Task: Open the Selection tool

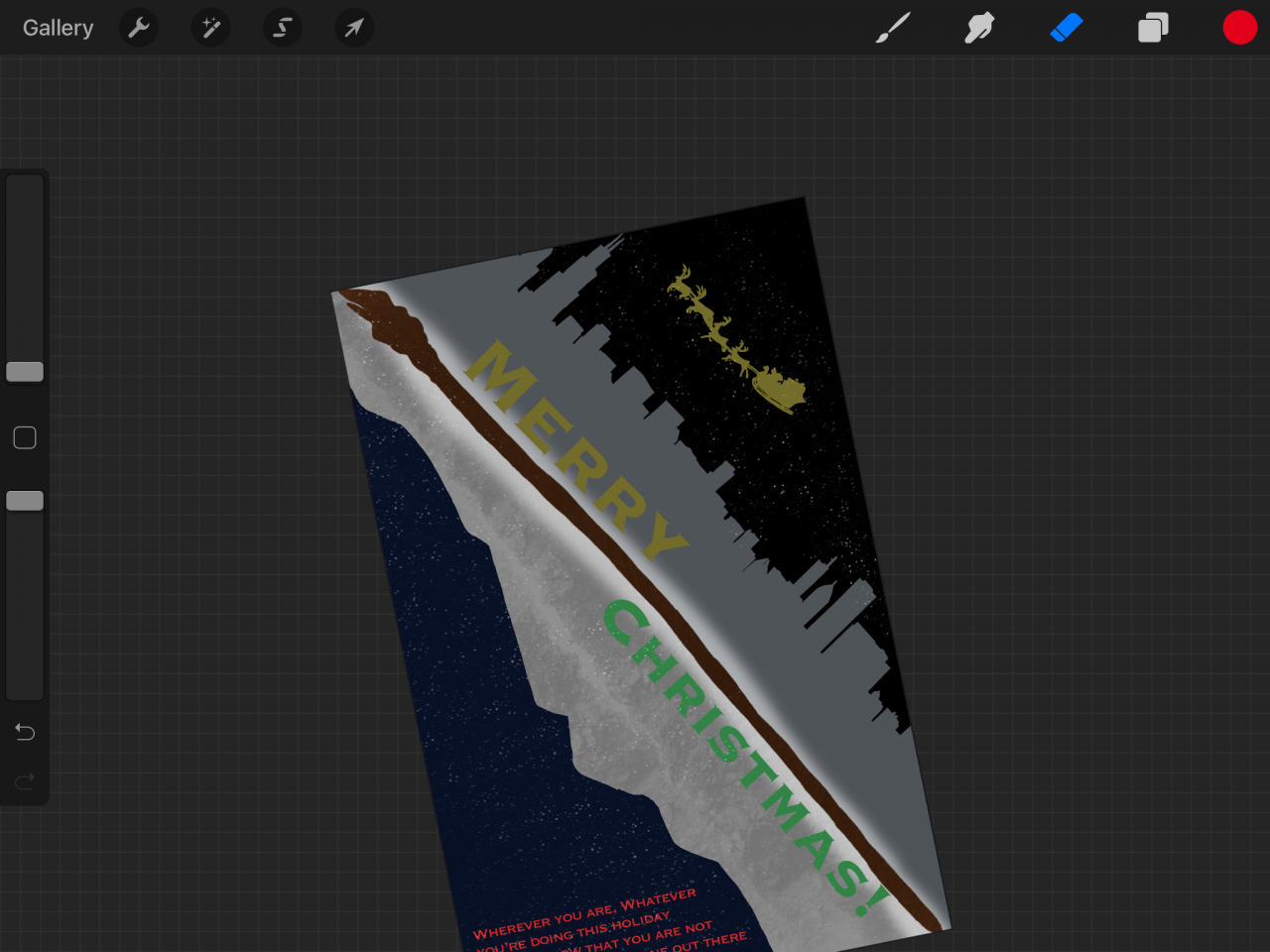Action: click(x=283, y=28)
